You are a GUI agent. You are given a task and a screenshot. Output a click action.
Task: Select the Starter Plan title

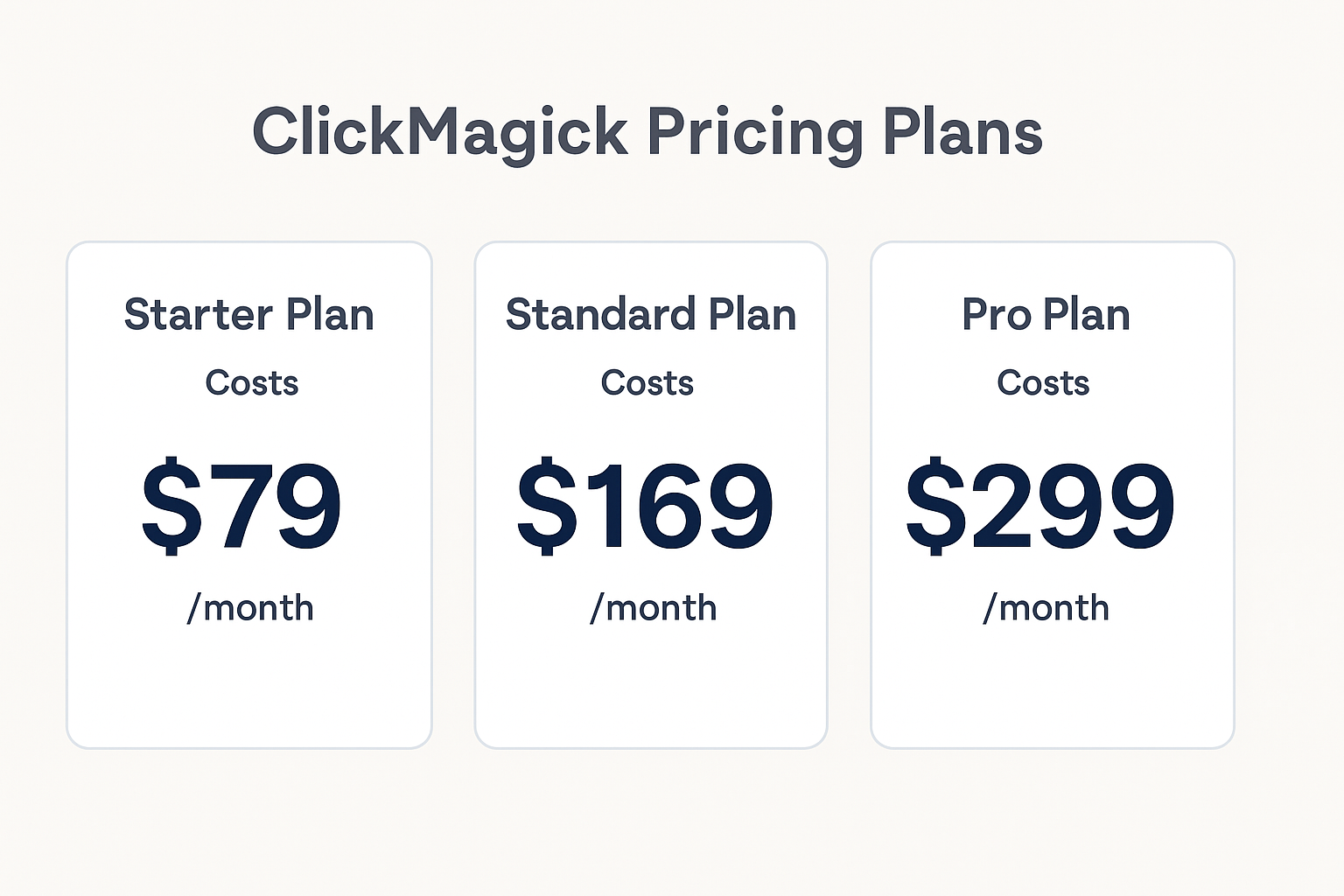point(249,314)
